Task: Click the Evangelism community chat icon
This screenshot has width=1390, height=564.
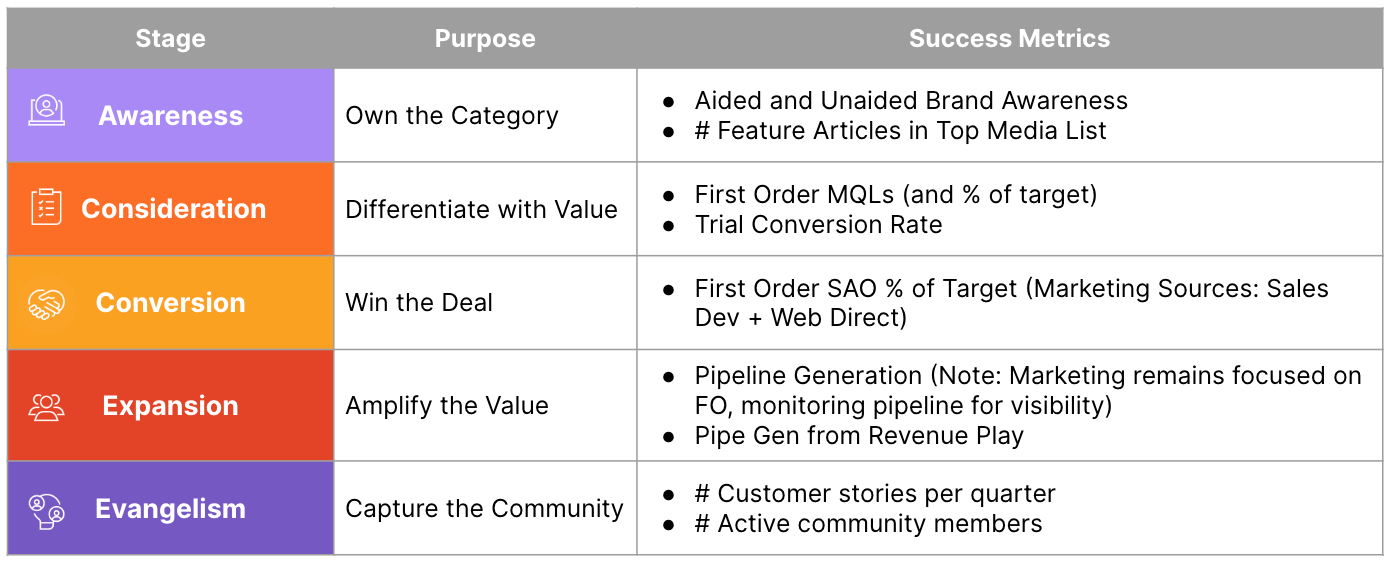Action: (46, 510)
